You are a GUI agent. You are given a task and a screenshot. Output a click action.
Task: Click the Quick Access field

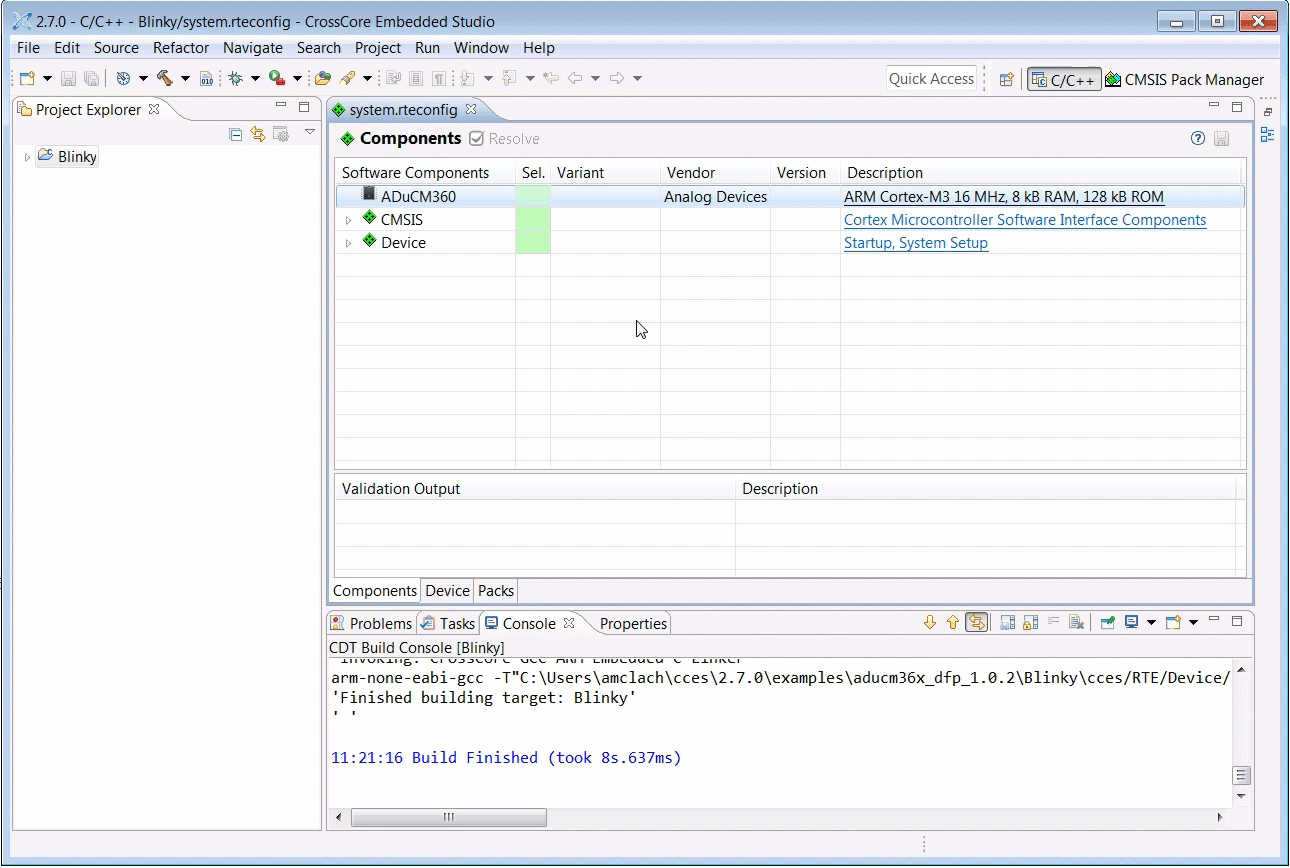[931, 79]
